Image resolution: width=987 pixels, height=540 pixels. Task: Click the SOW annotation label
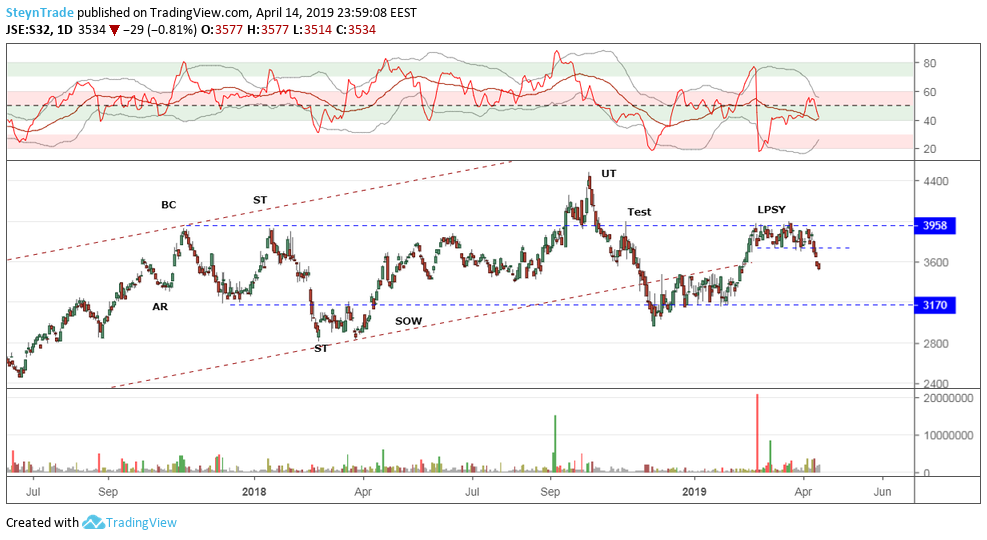click(409, 321)
